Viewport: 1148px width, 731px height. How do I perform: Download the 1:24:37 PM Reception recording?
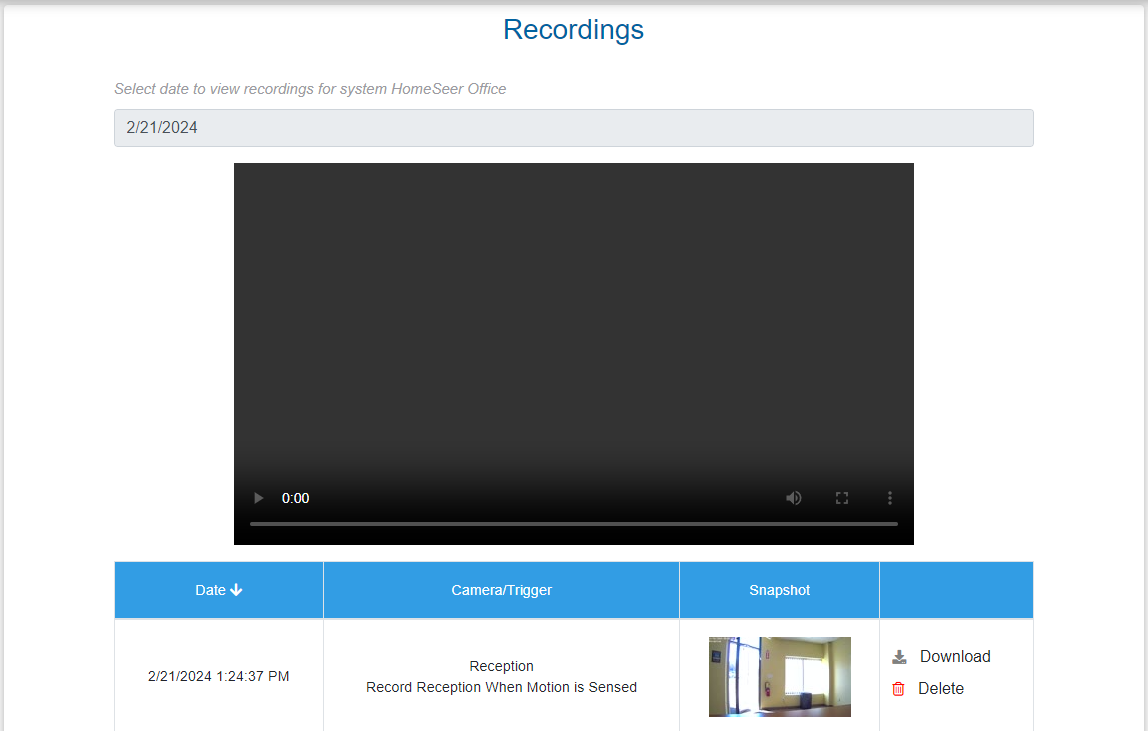click(x=953, y=656)
